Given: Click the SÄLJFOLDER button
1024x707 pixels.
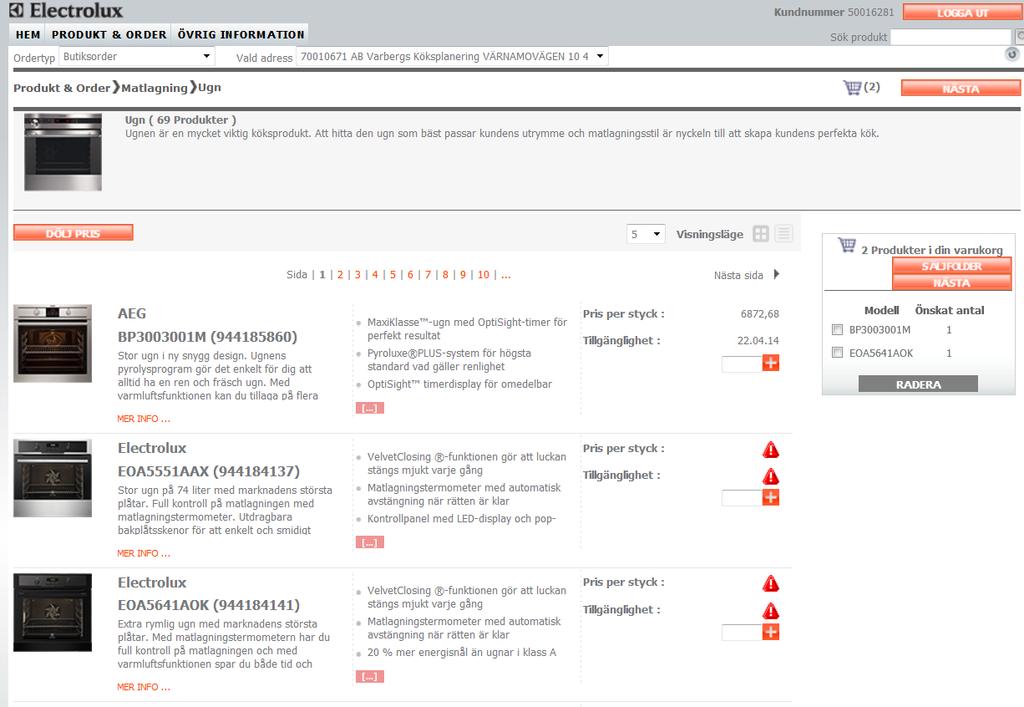Looking at the screenshot, I should pos(952,266).
